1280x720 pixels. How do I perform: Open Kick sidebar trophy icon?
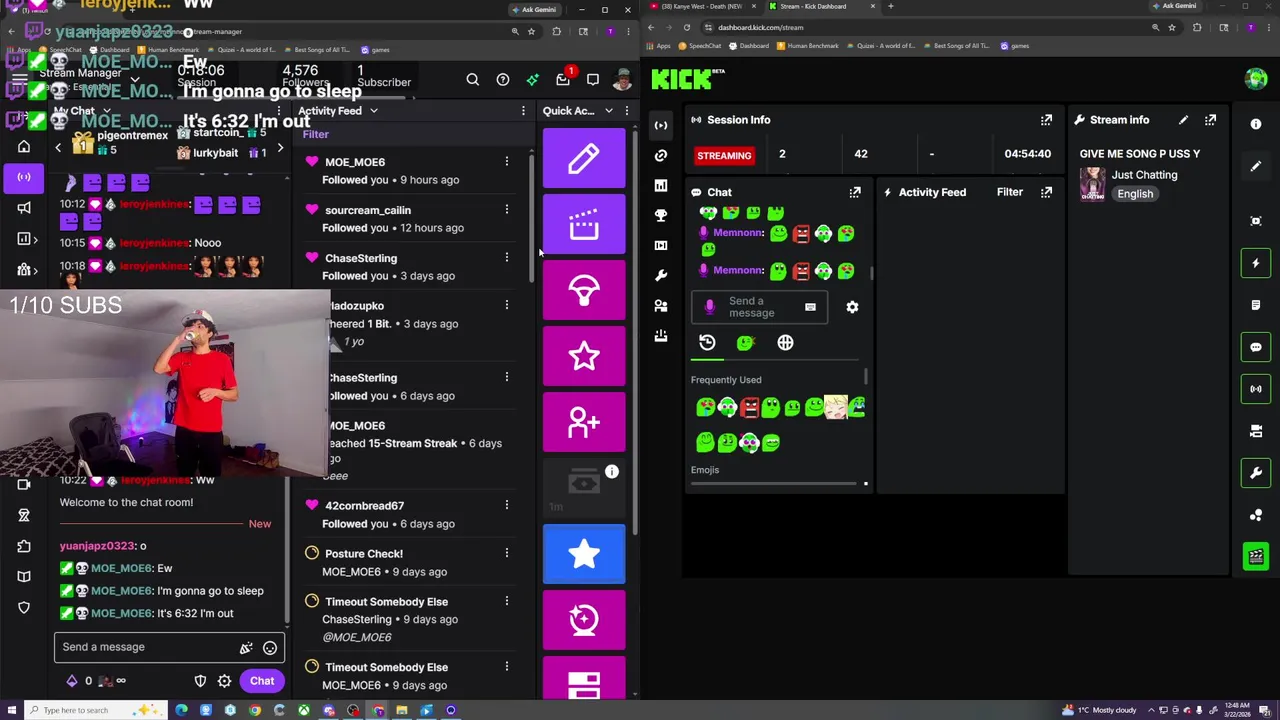[661, 215]
